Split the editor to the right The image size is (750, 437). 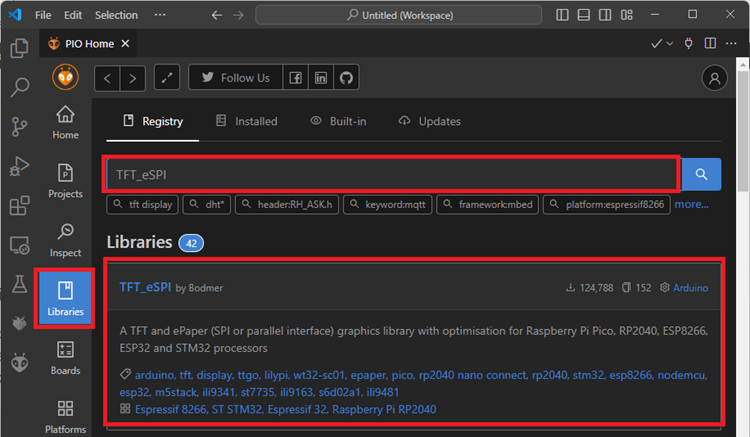click(710, 44)
